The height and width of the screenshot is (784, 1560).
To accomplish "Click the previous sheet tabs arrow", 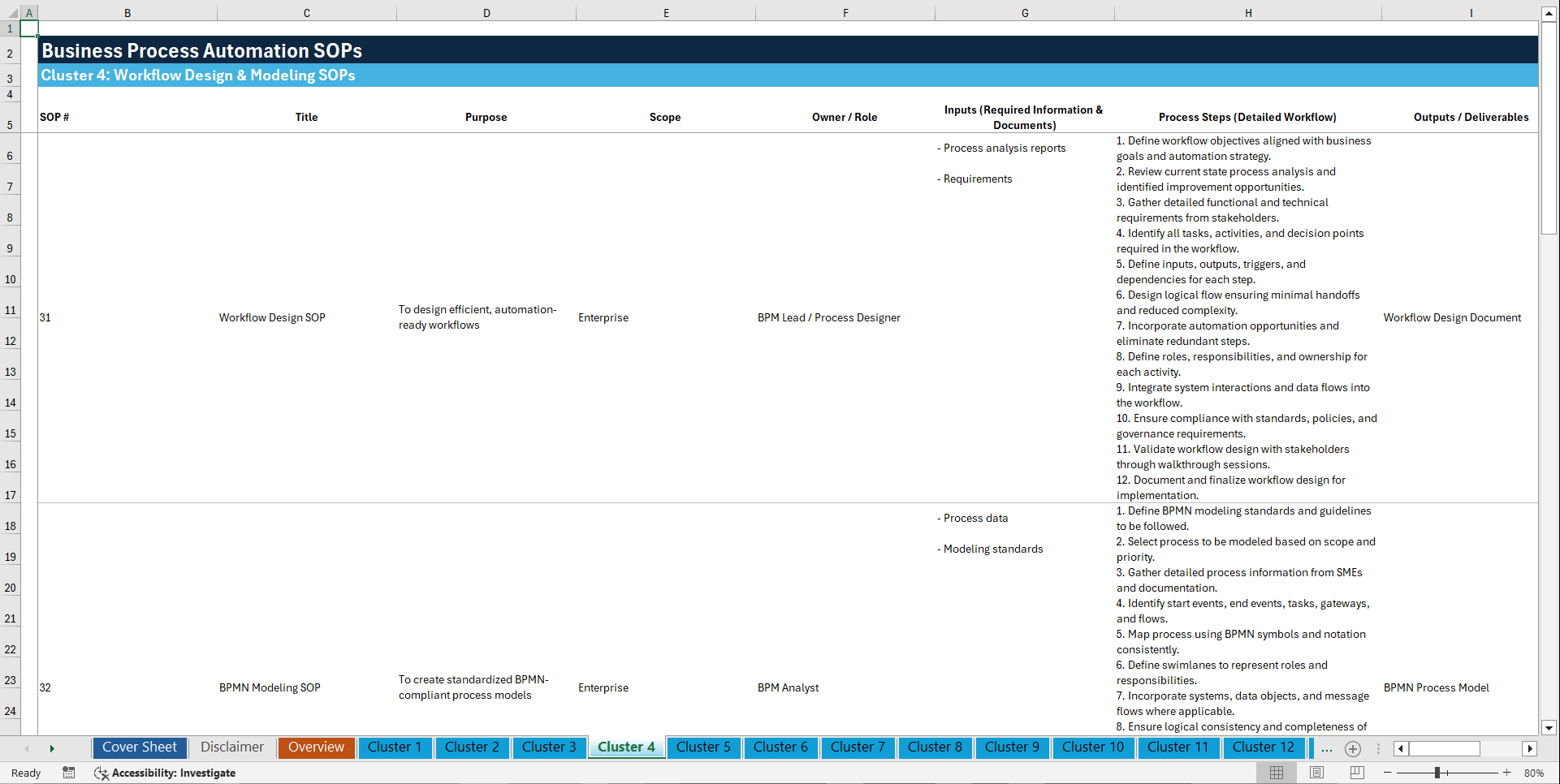I will click(x=27, y=748).
